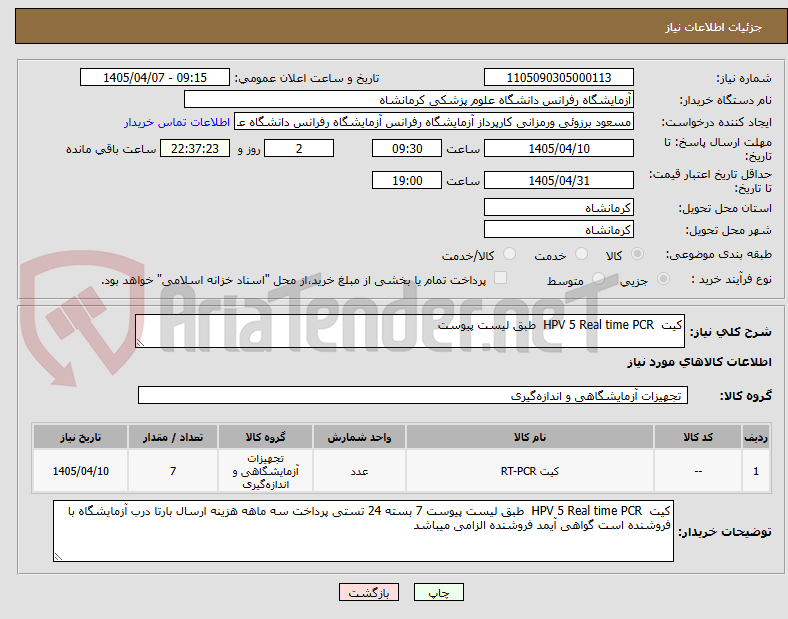Click the تاریخ نیاز column header
Screen dimensions: 788x619
(x=80, y=437)
